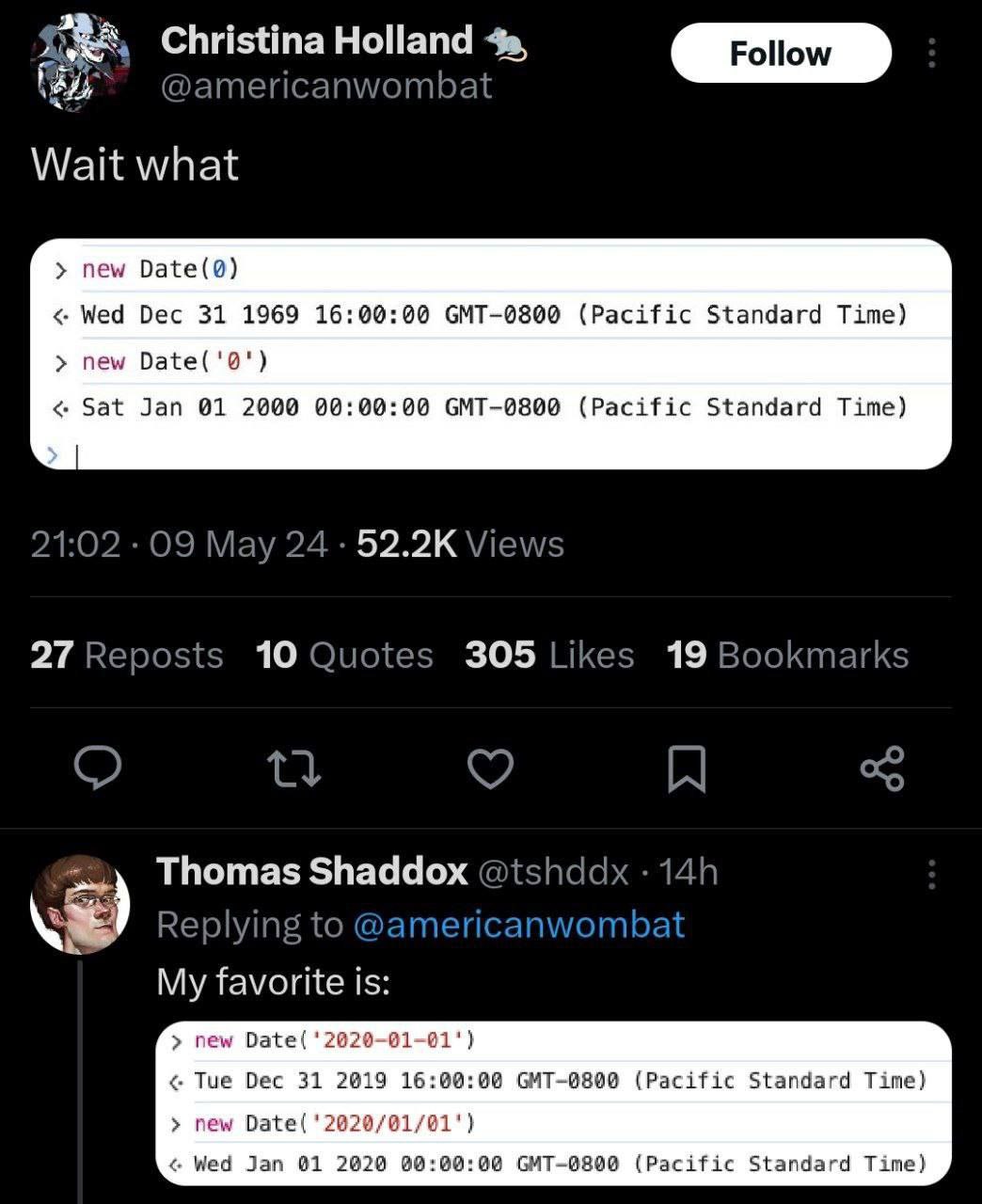
Task: Open the new Date(0) console screenshot
Action: (490, 354)
